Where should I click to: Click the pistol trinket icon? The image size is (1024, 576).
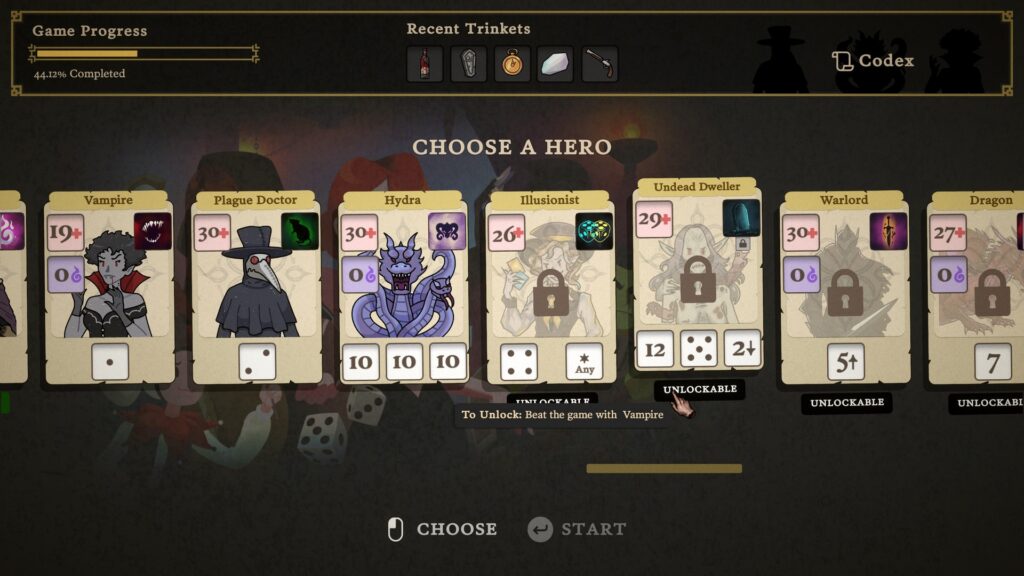tap(600, 64)
